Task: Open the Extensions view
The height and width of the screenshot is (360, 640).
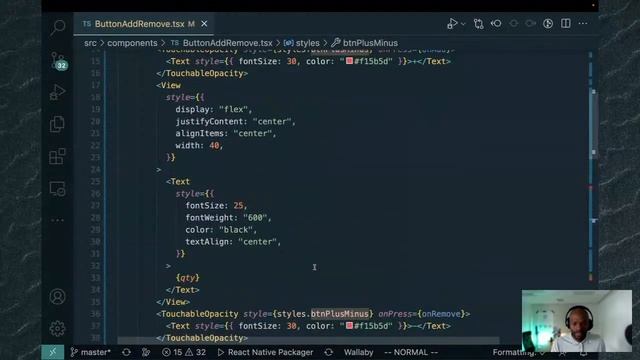Action: [58, 156]
